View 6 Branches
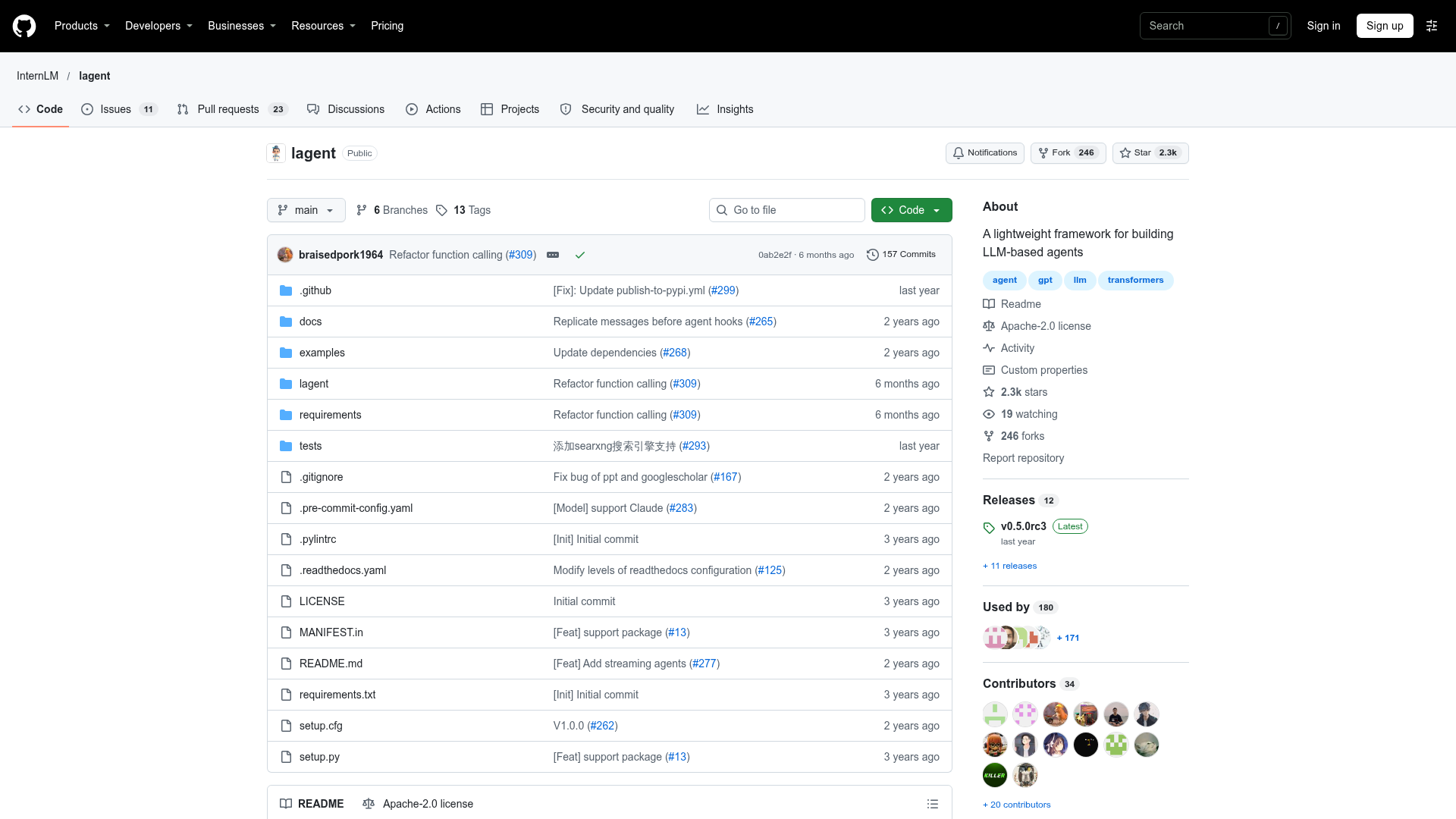This screenshot has height=819, width=1456. [392, 210]
